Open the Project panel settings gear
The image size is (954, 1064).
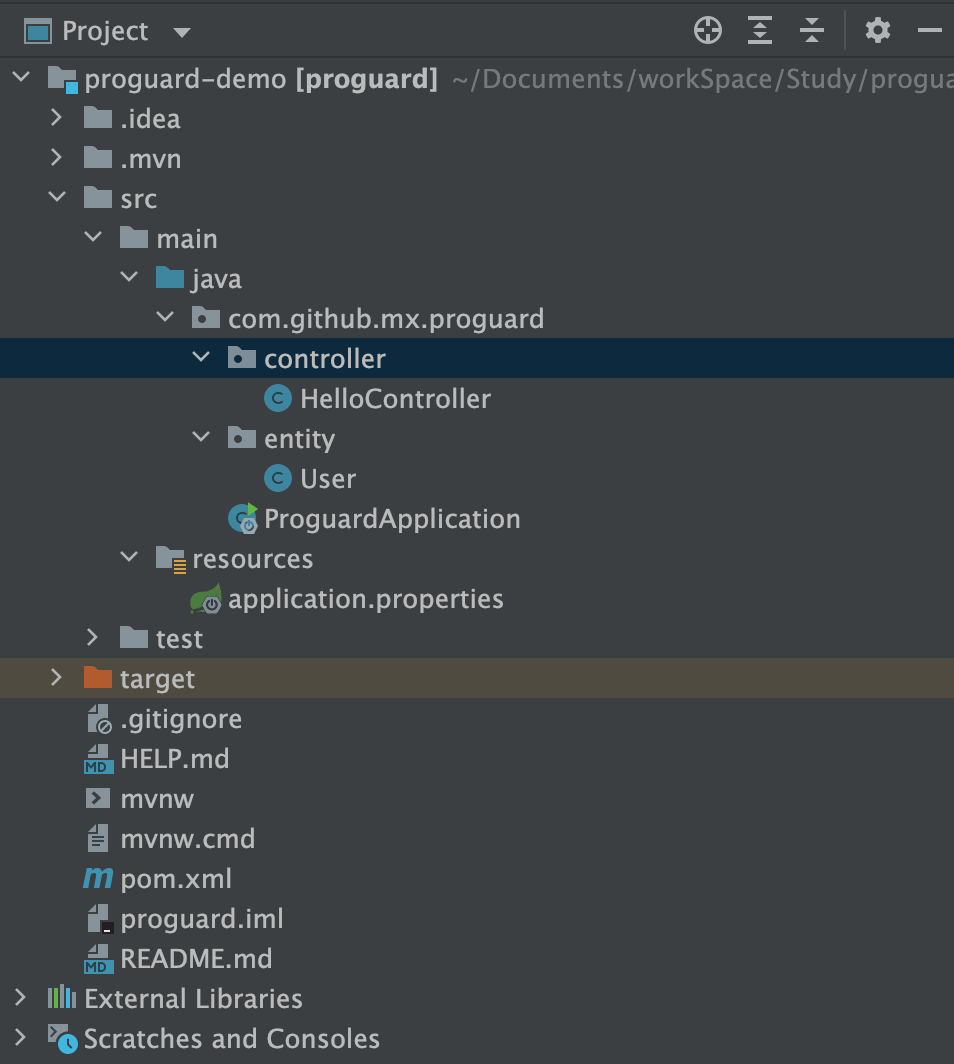pos(877,31)
